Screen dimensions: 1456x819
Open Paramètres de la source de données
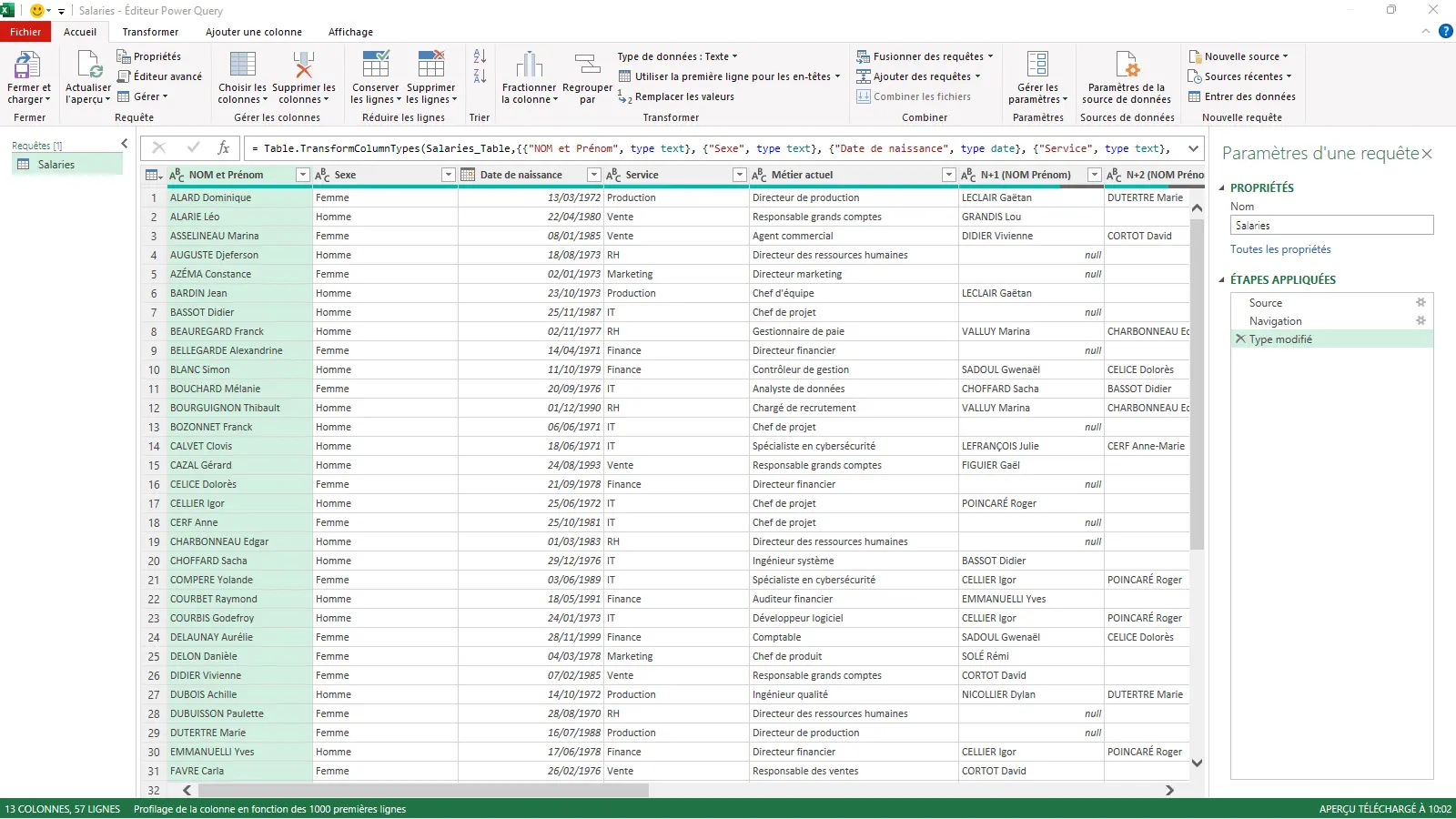tap(1127, 77)
